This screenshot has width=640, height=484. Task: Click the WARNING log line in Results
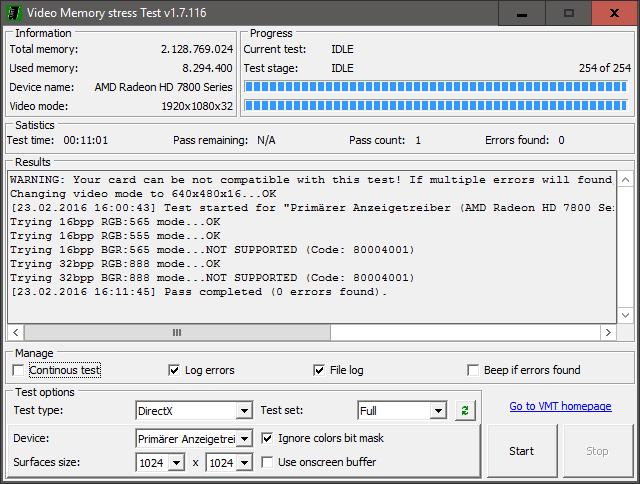point(311,180)
